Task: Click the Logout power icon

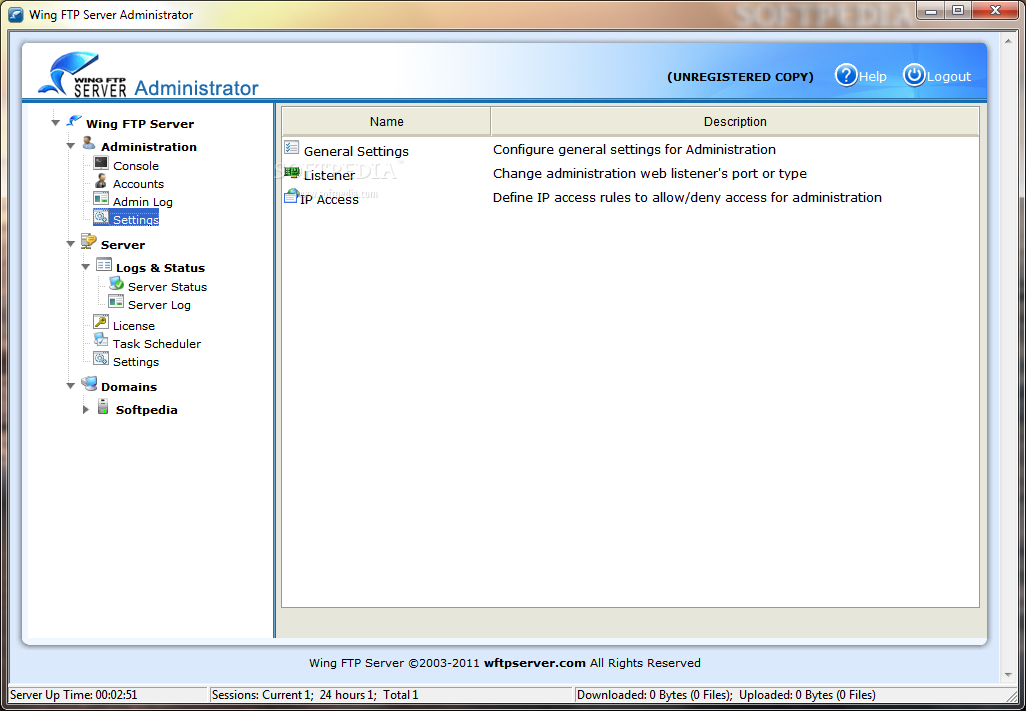Action: pos(914,75)
